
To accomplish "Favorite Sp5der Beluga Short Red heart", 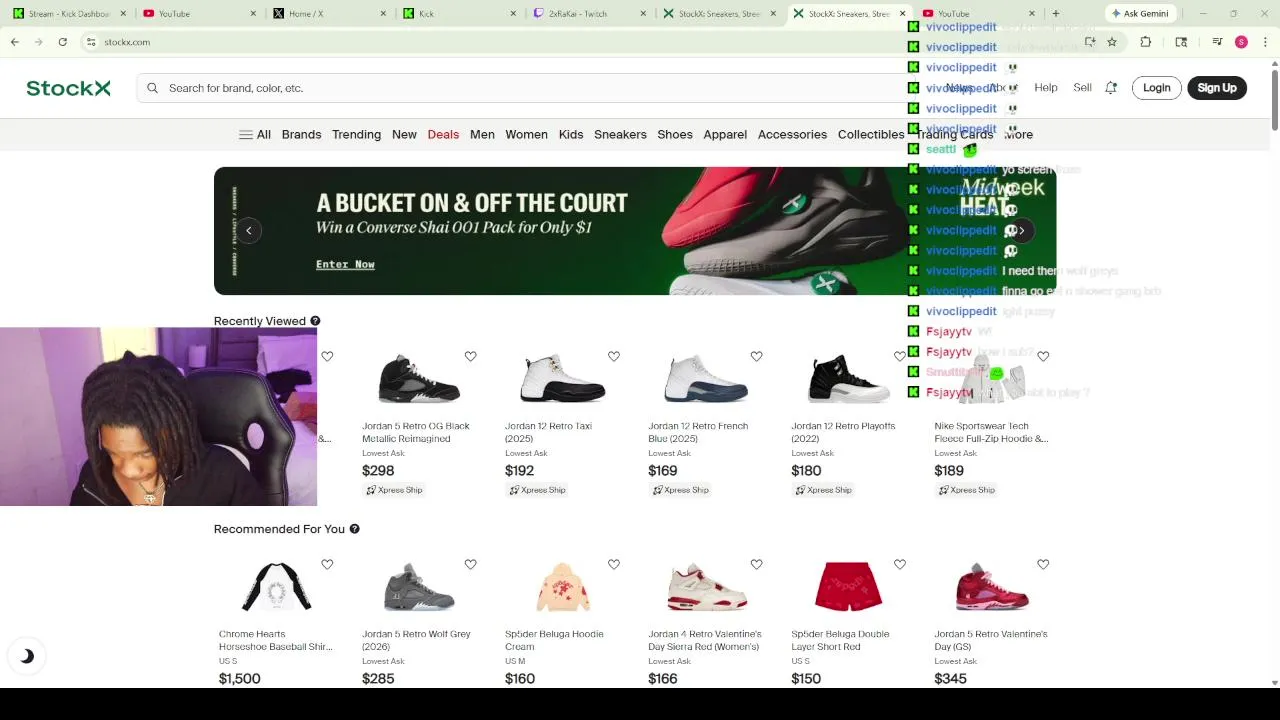I will coord(899,564).
